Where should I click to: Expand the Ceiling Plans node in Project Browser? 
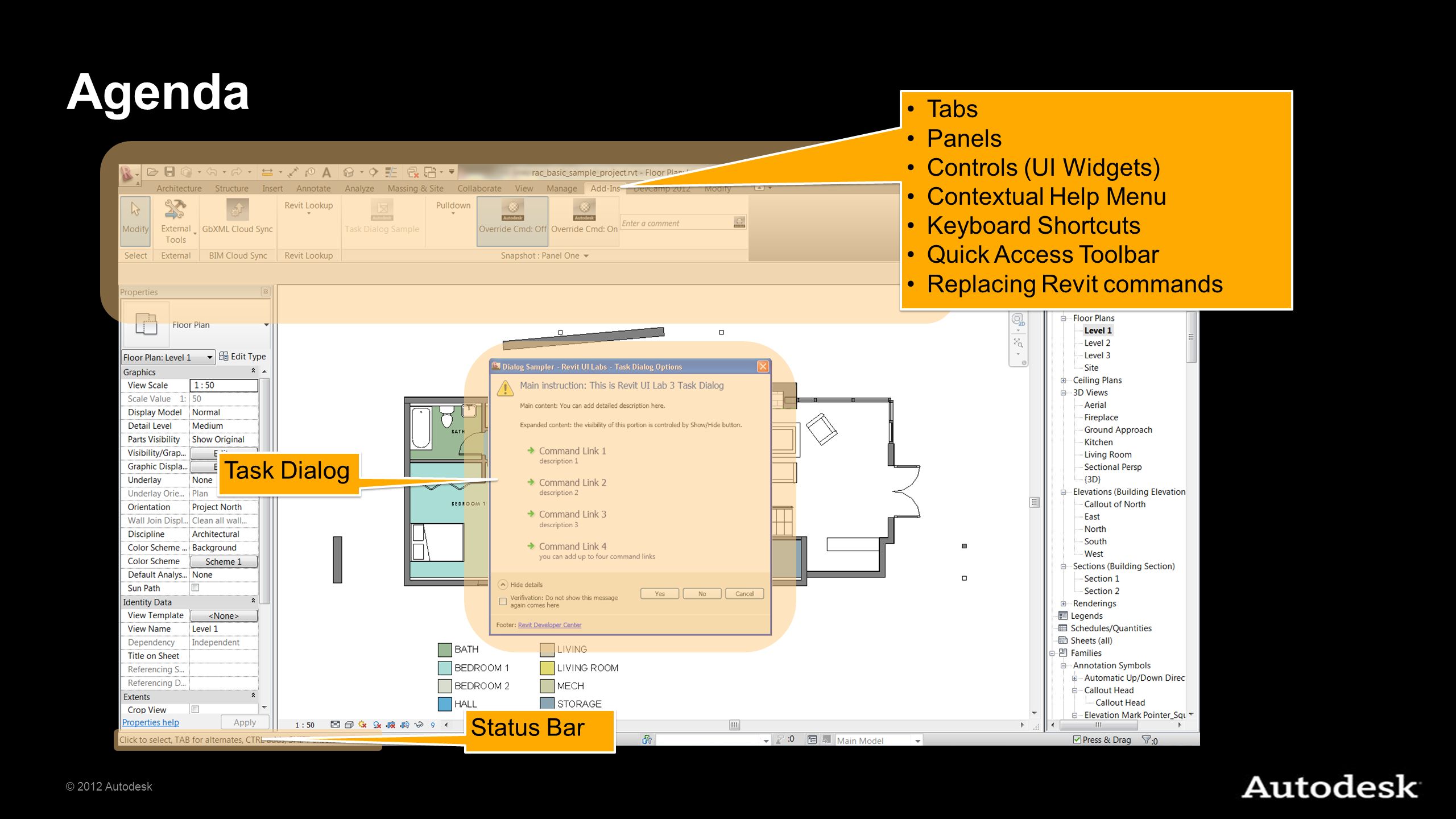coord(1063,380)
